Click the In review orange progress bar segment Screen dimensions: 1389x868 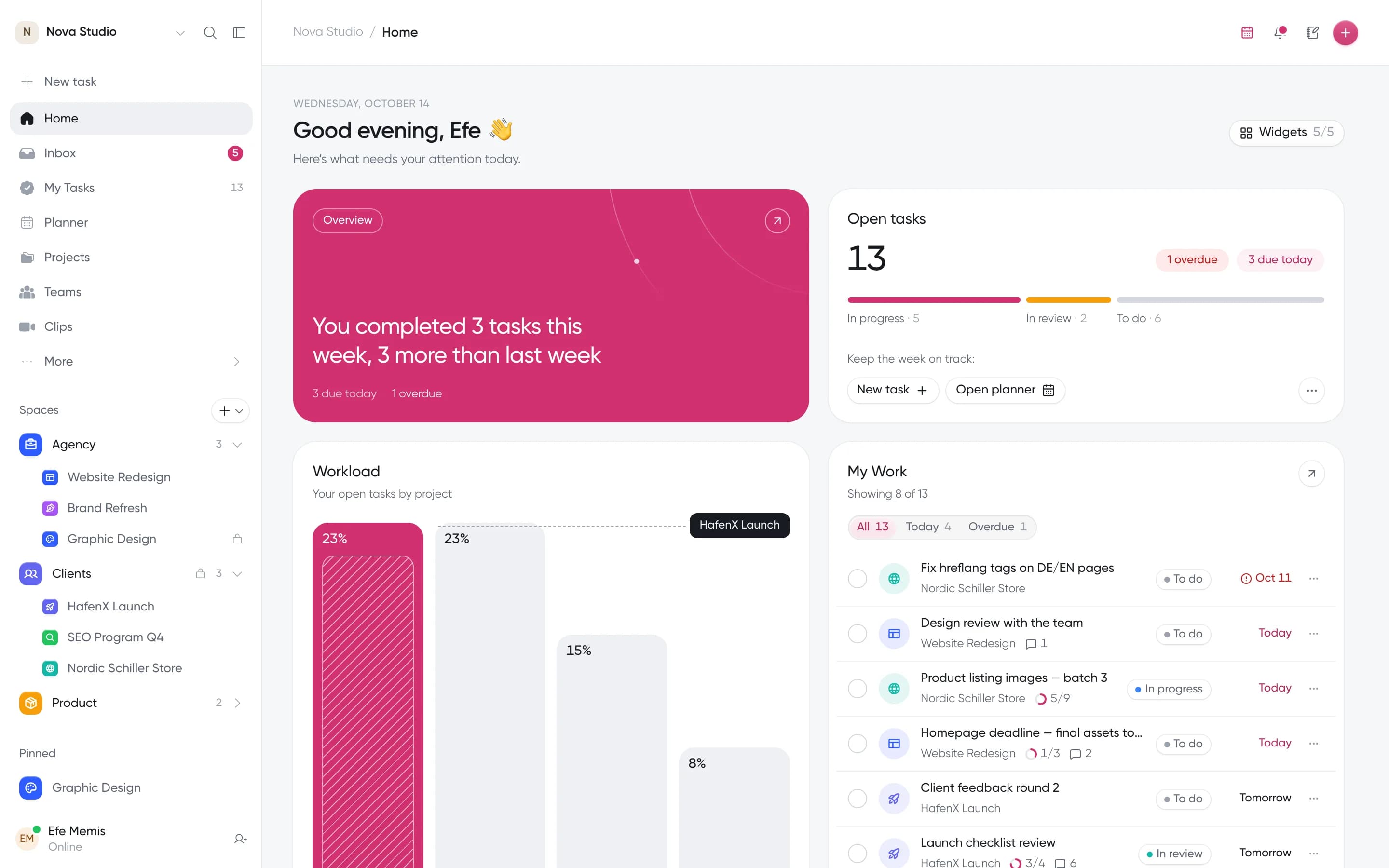(1068, 300)
